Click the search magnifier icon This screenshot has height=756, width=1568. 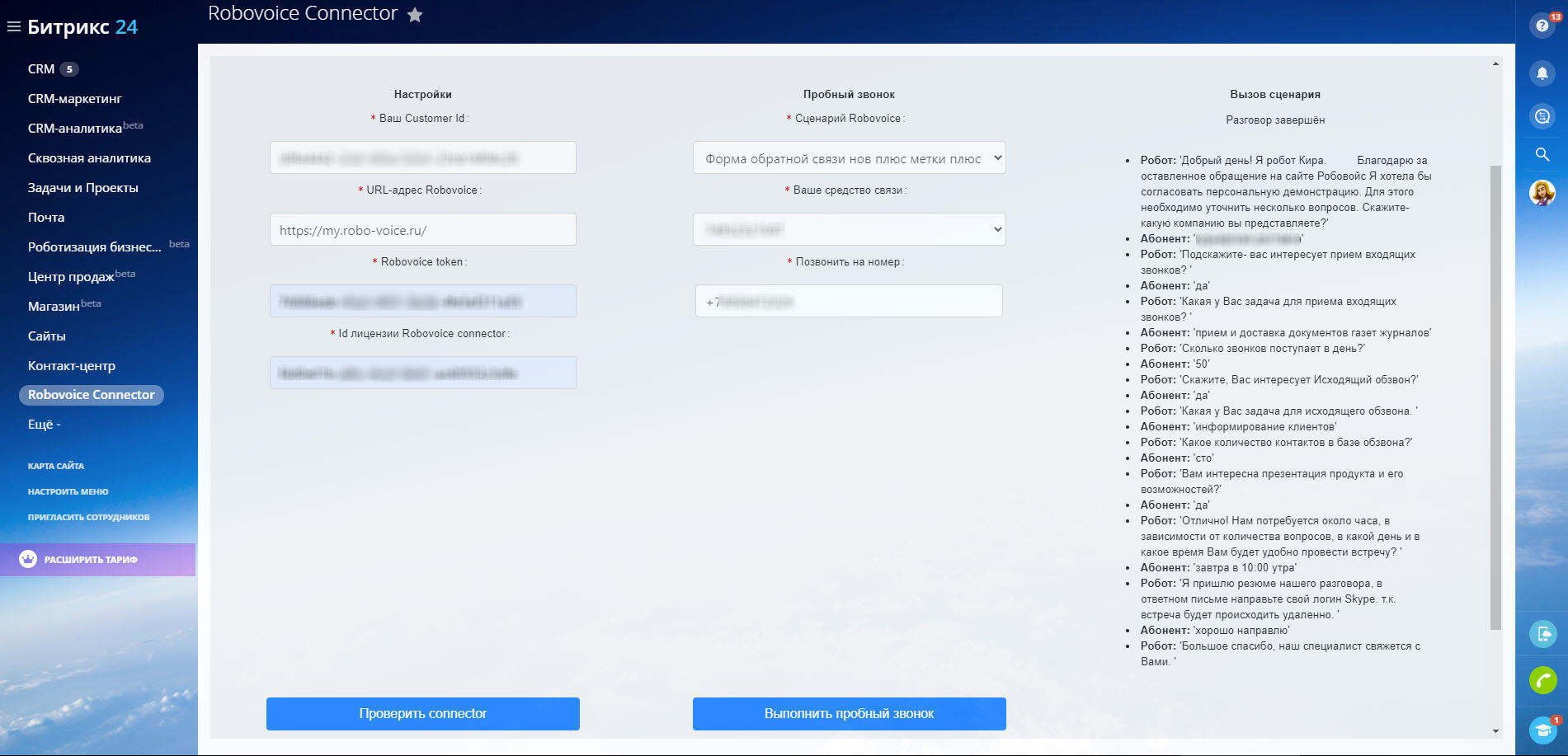[1542, 154]
